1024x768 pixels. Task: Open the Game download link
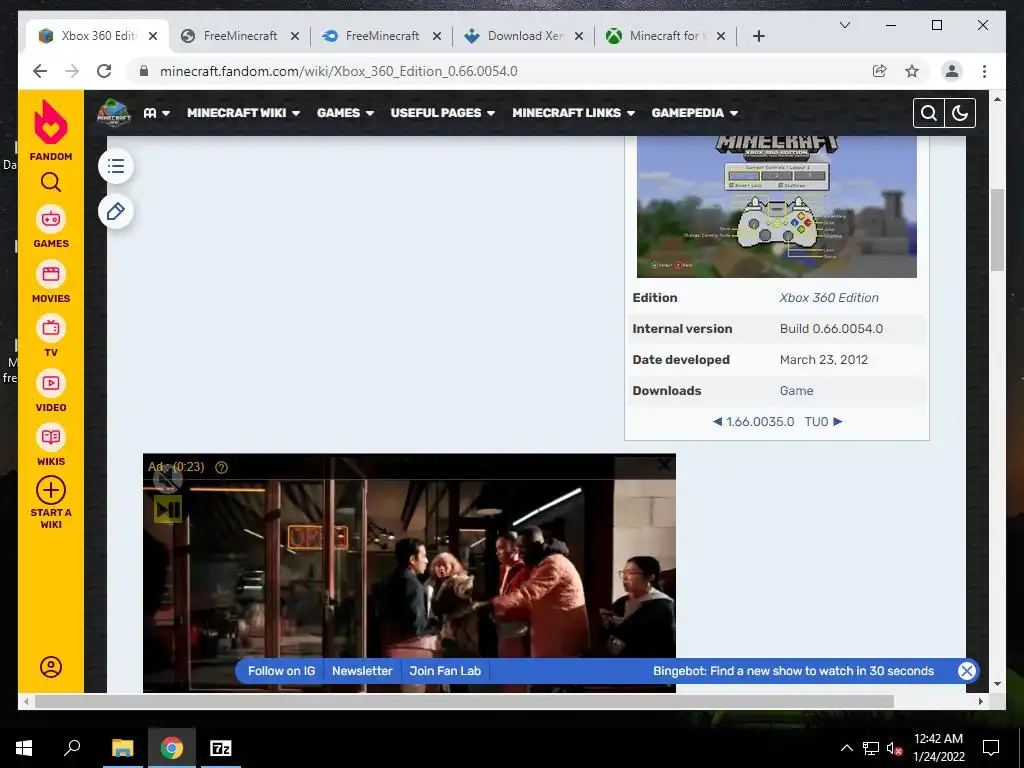pyautogui.click(x=796, y=391)
